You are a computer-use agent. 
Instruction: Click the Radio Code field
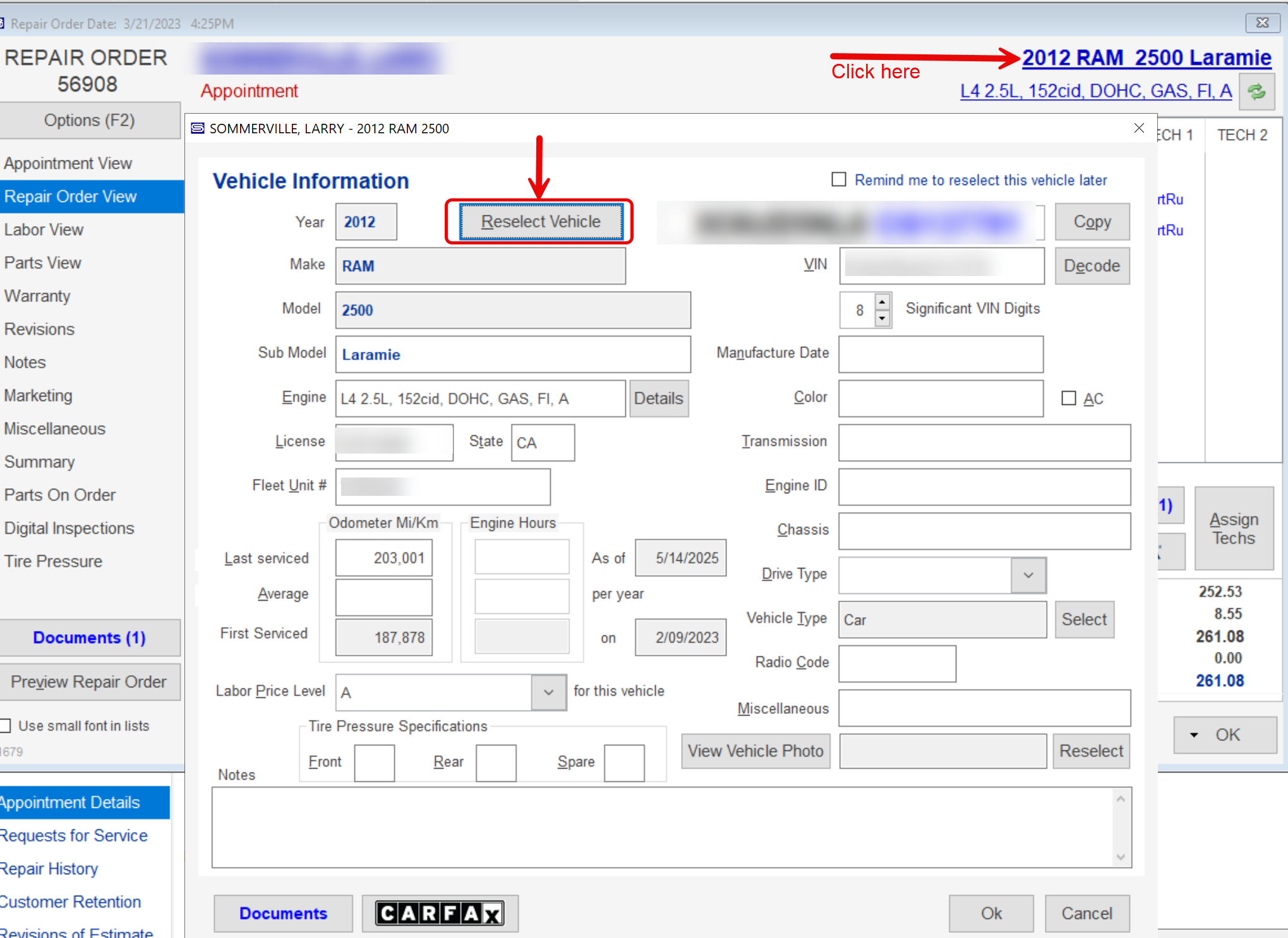click(898, 664)
